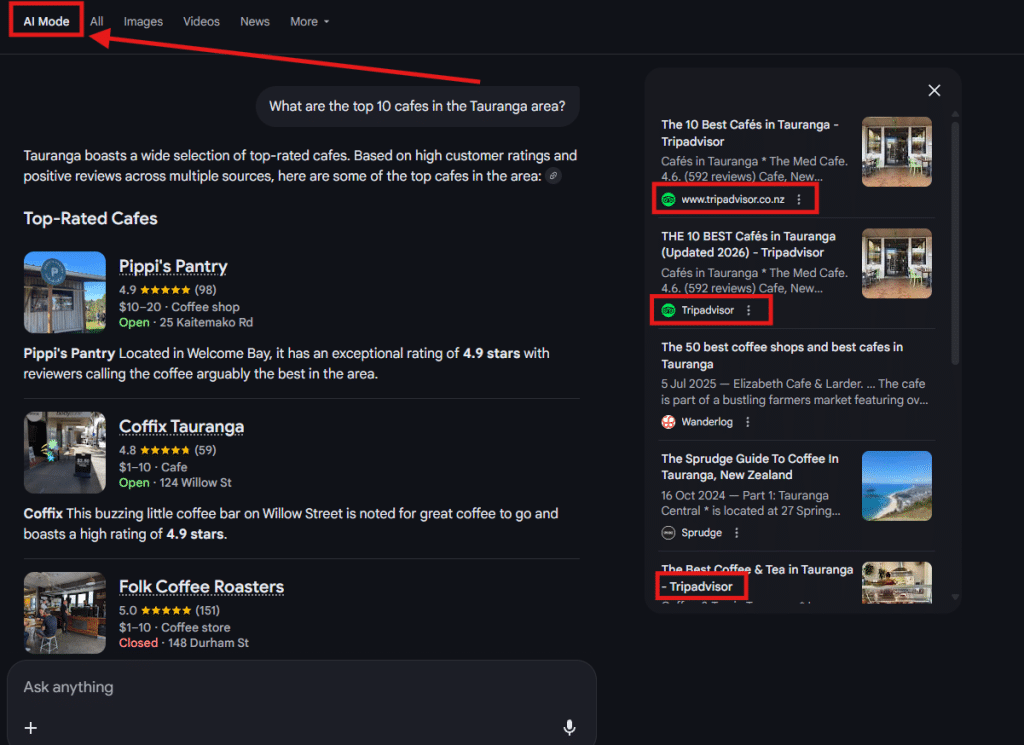Activate the microphone voice input icon
Viewport: 1024px width, 745px height.
pyautogui.click(x=569, y=727)
